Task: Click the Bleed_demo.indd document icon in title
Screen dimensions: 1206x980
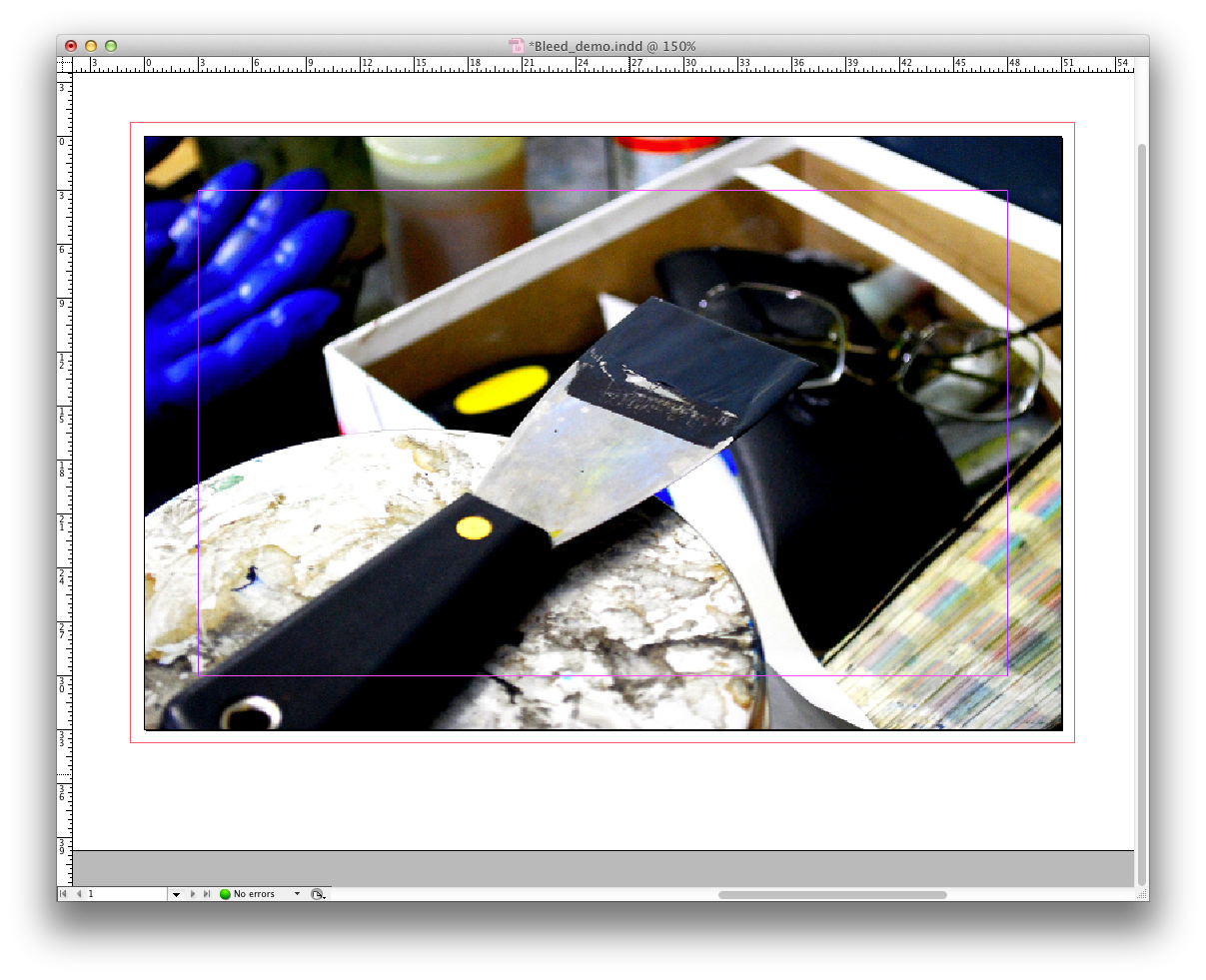Action: (x=517, y=46)
